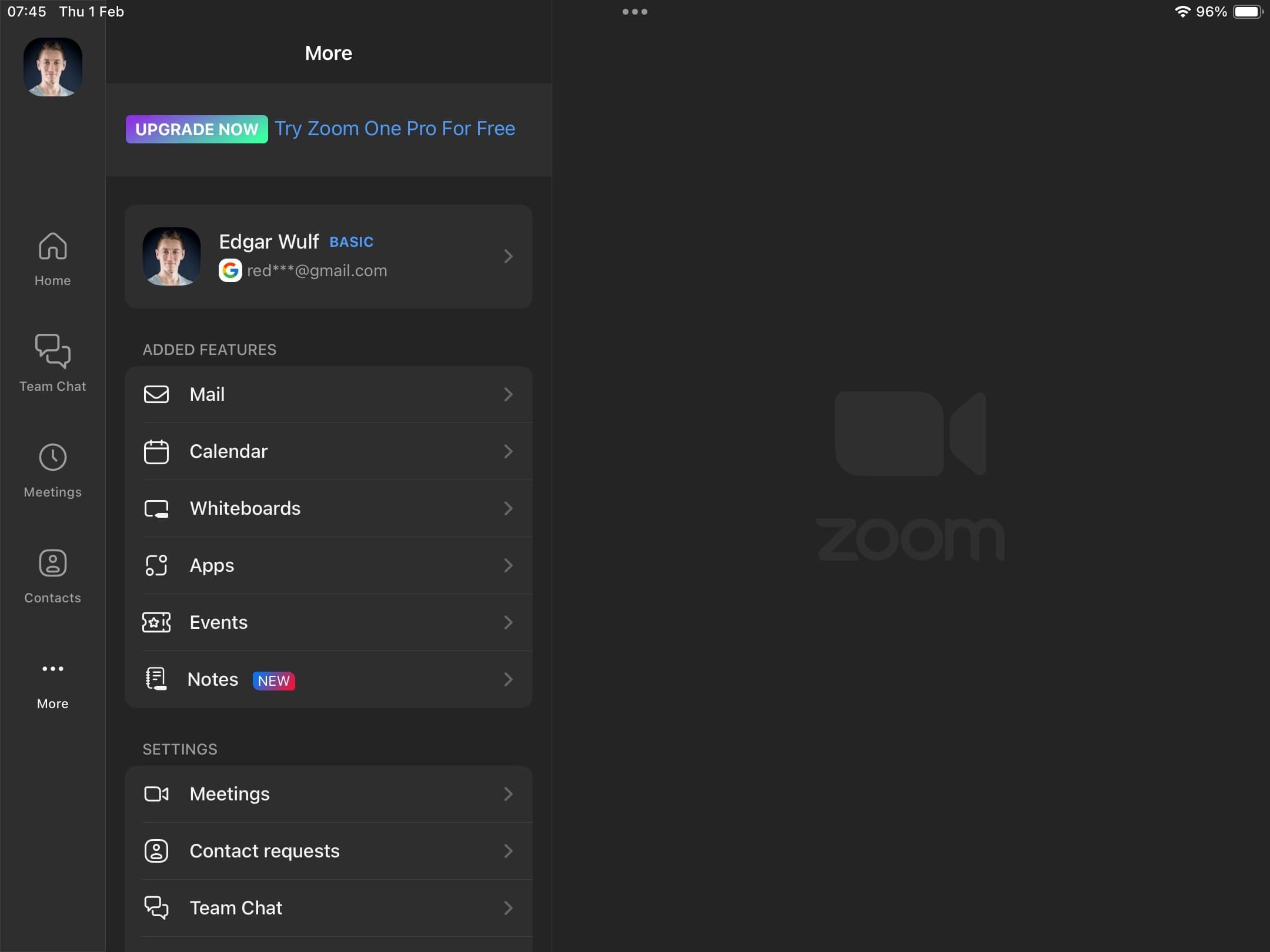Viewport: 1270px width, 952px height.
Task: Expand the Mail feature details
Action: (509, 394)
